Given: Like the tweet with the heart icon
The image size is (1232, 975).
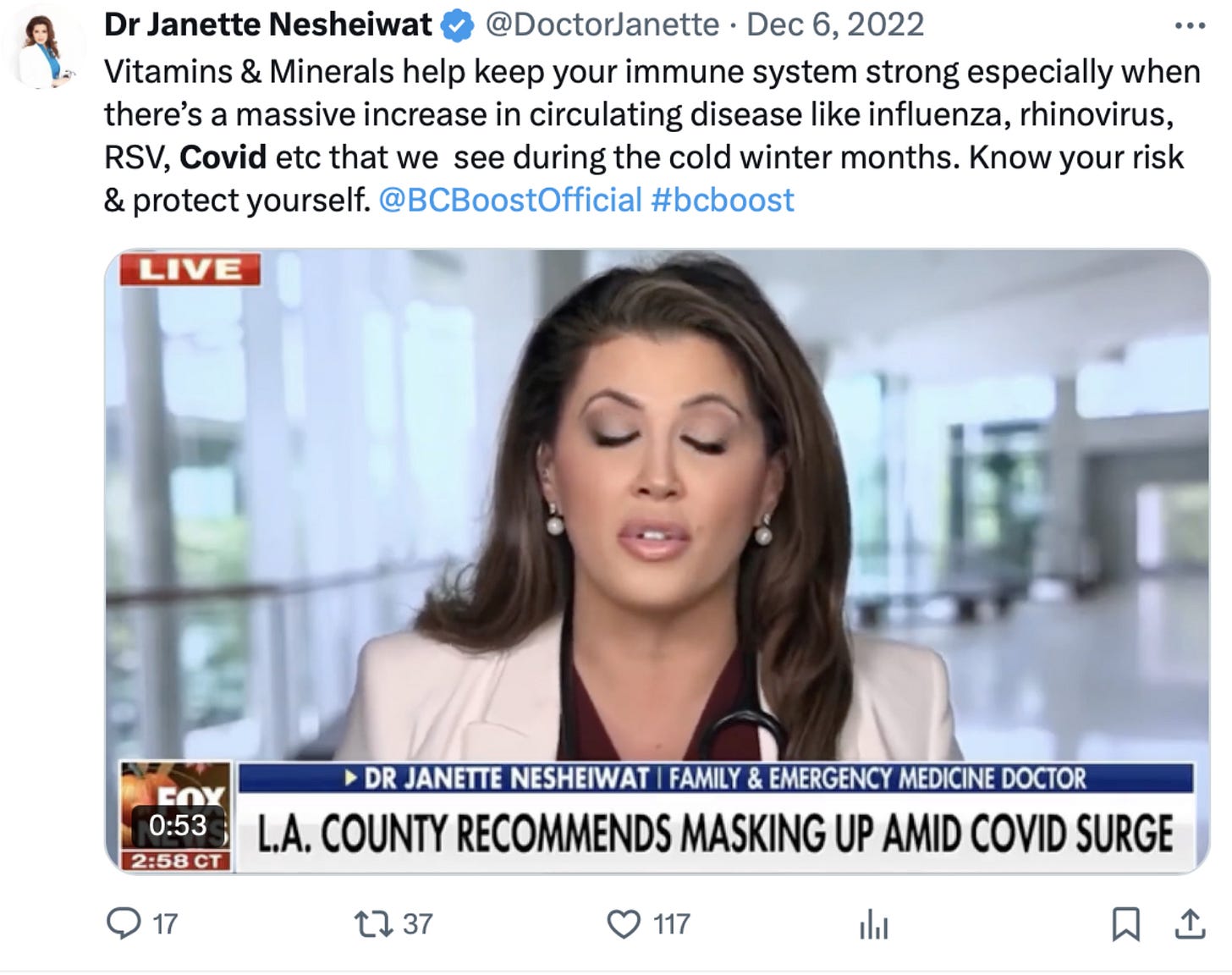Looking at the screenshot, I should [x=624, y=924].
